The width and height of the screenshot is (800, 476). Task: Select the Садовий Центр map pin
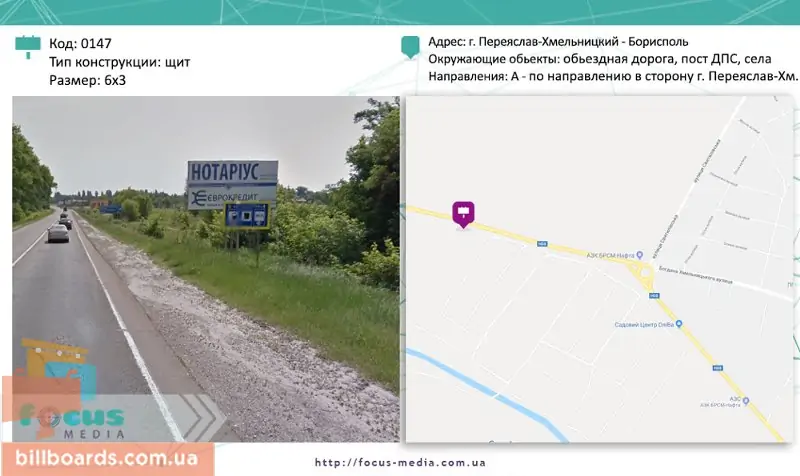click(679, 324)
